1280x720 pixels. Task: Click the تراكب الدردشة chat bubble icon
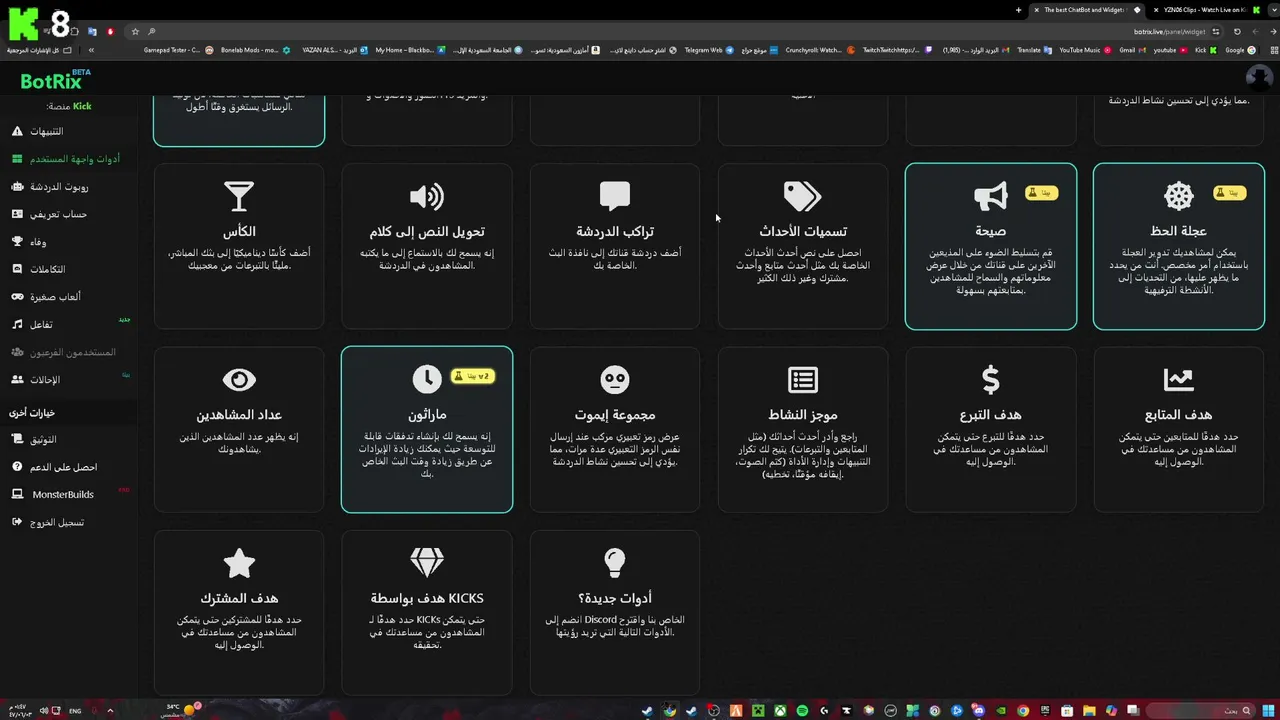point(615,197)
